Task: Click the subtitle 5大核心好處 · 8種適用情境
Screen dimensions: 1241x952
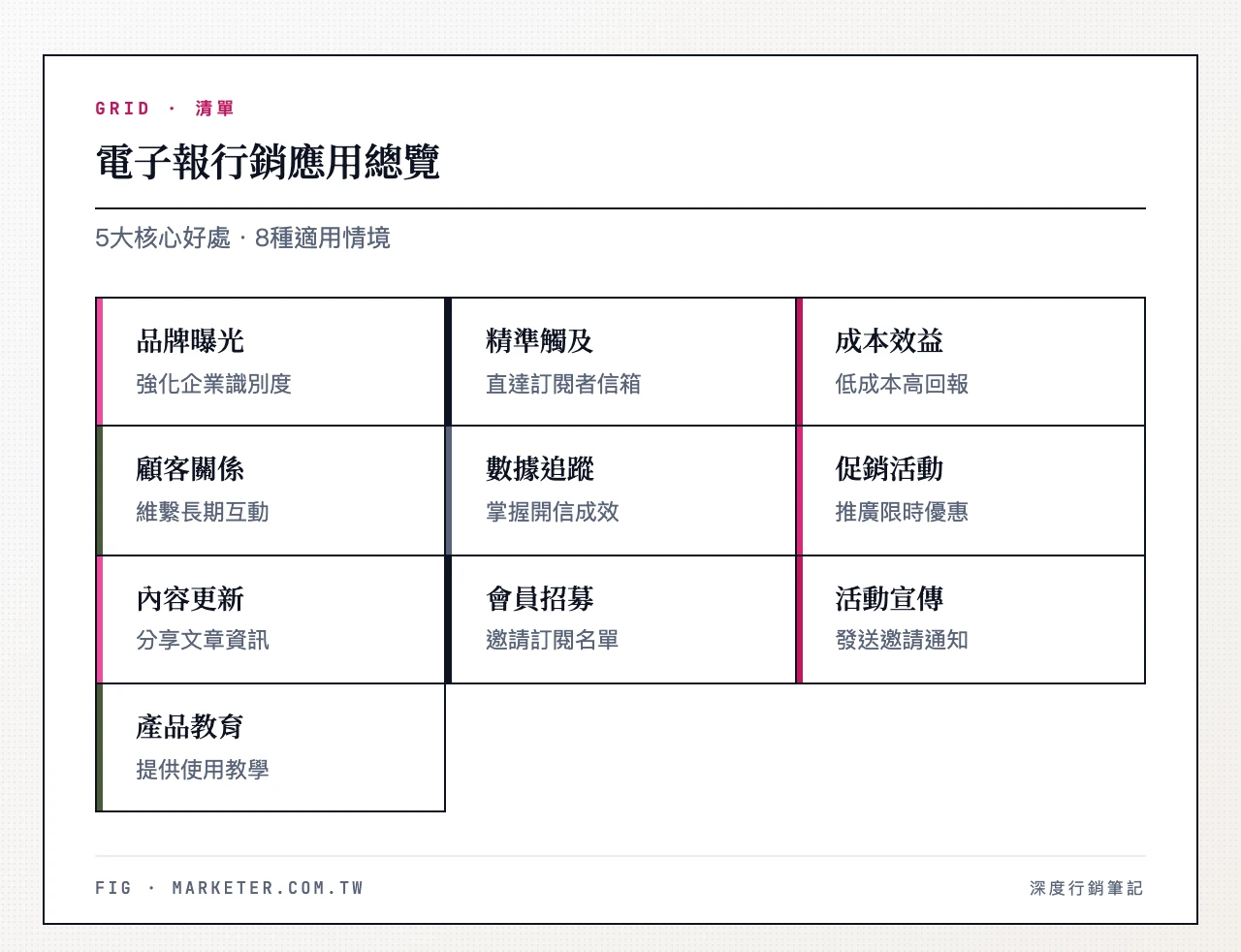Action: tap(242, 238)
